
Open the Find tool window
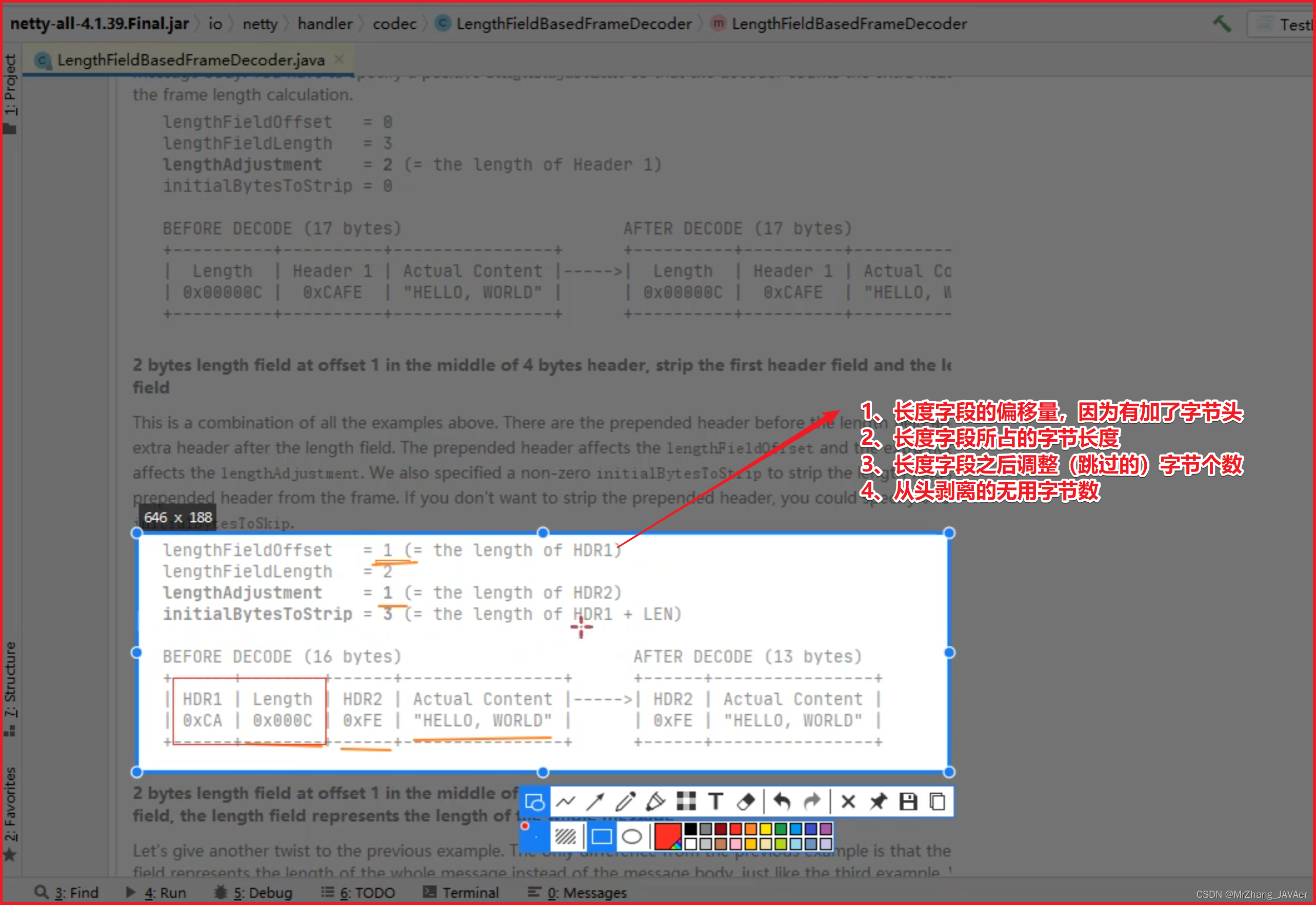(67, 892)
